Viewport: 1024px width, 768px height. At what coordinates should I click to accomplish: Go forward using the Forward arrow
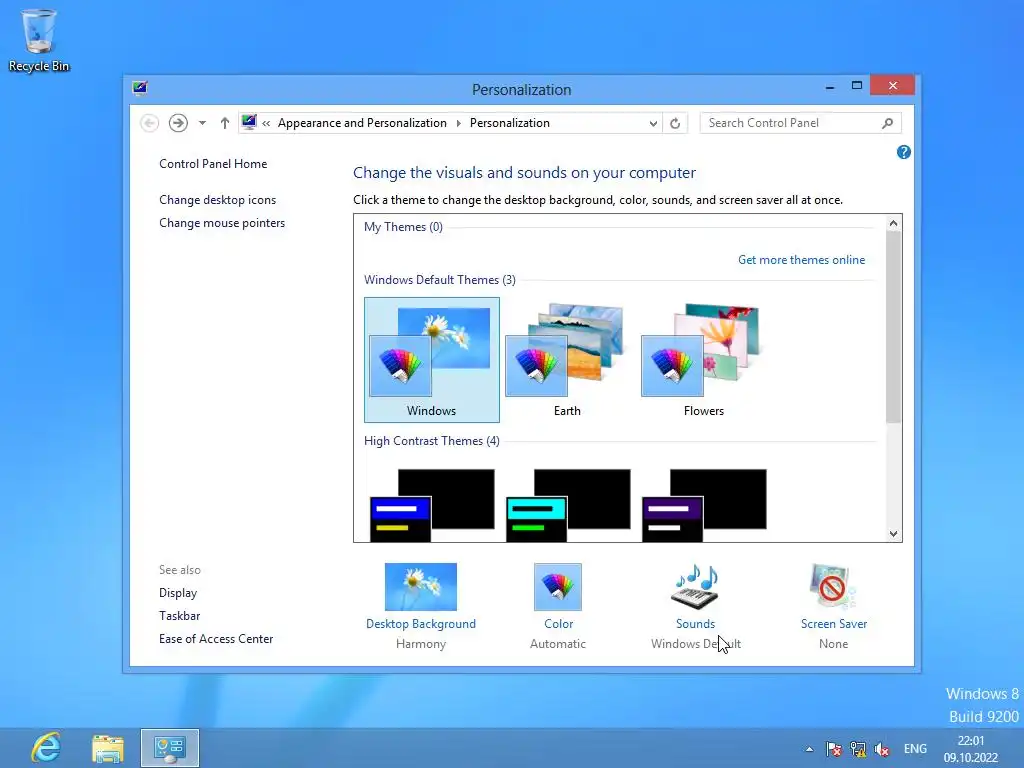tap(178, 123)
